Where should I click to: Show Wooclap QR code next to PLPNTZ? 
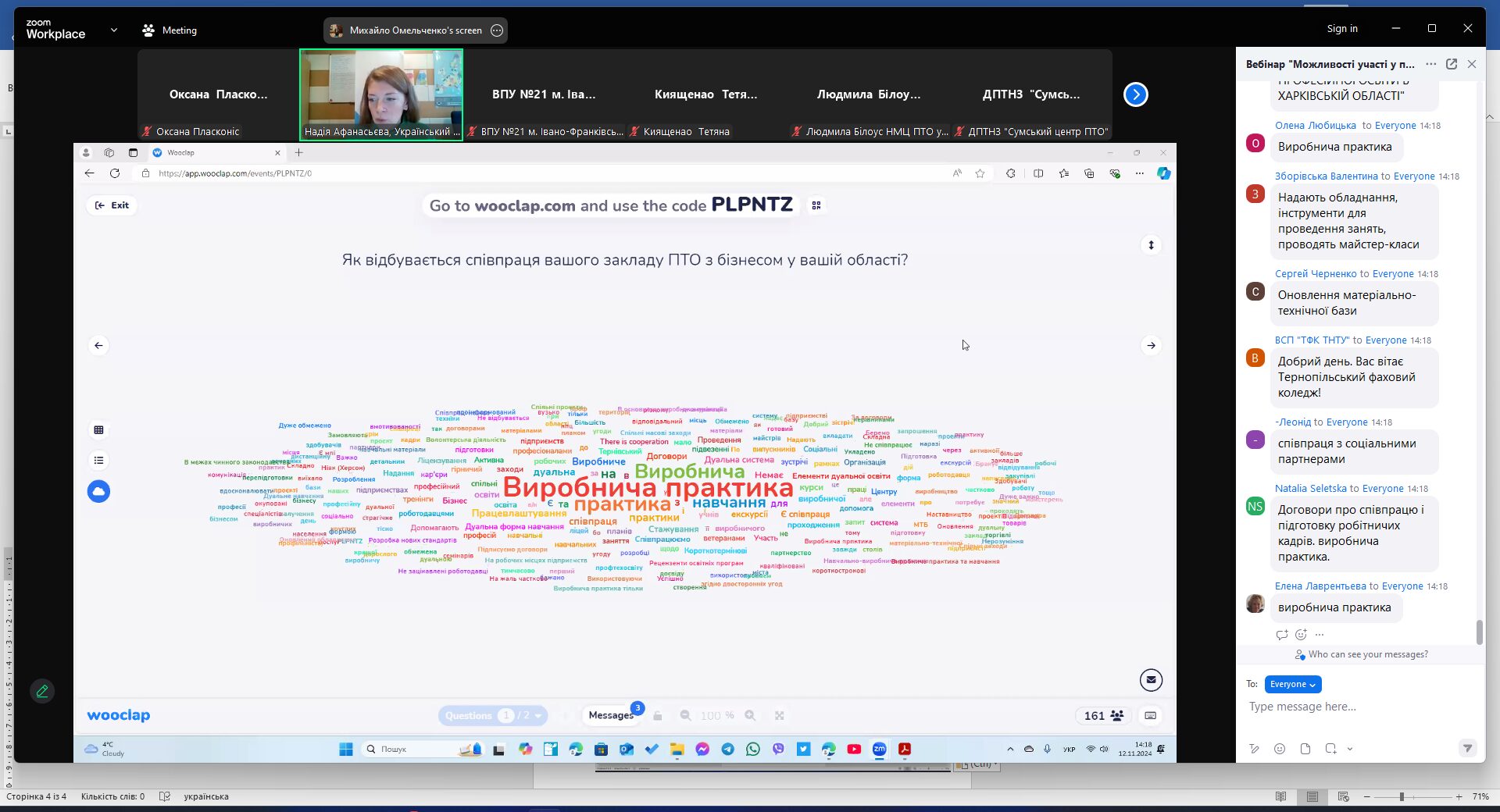coord(816,205)
